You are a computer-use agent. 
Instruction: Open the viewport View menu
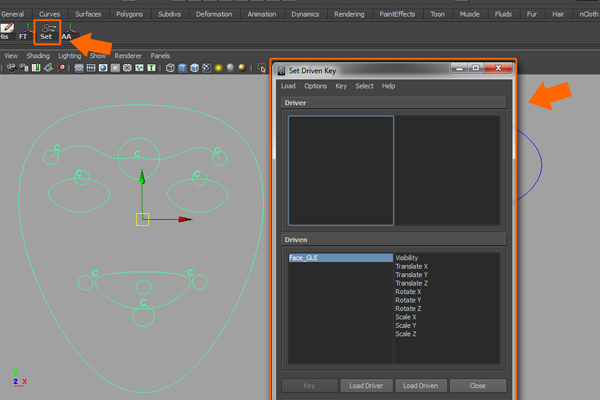point(11,56)
